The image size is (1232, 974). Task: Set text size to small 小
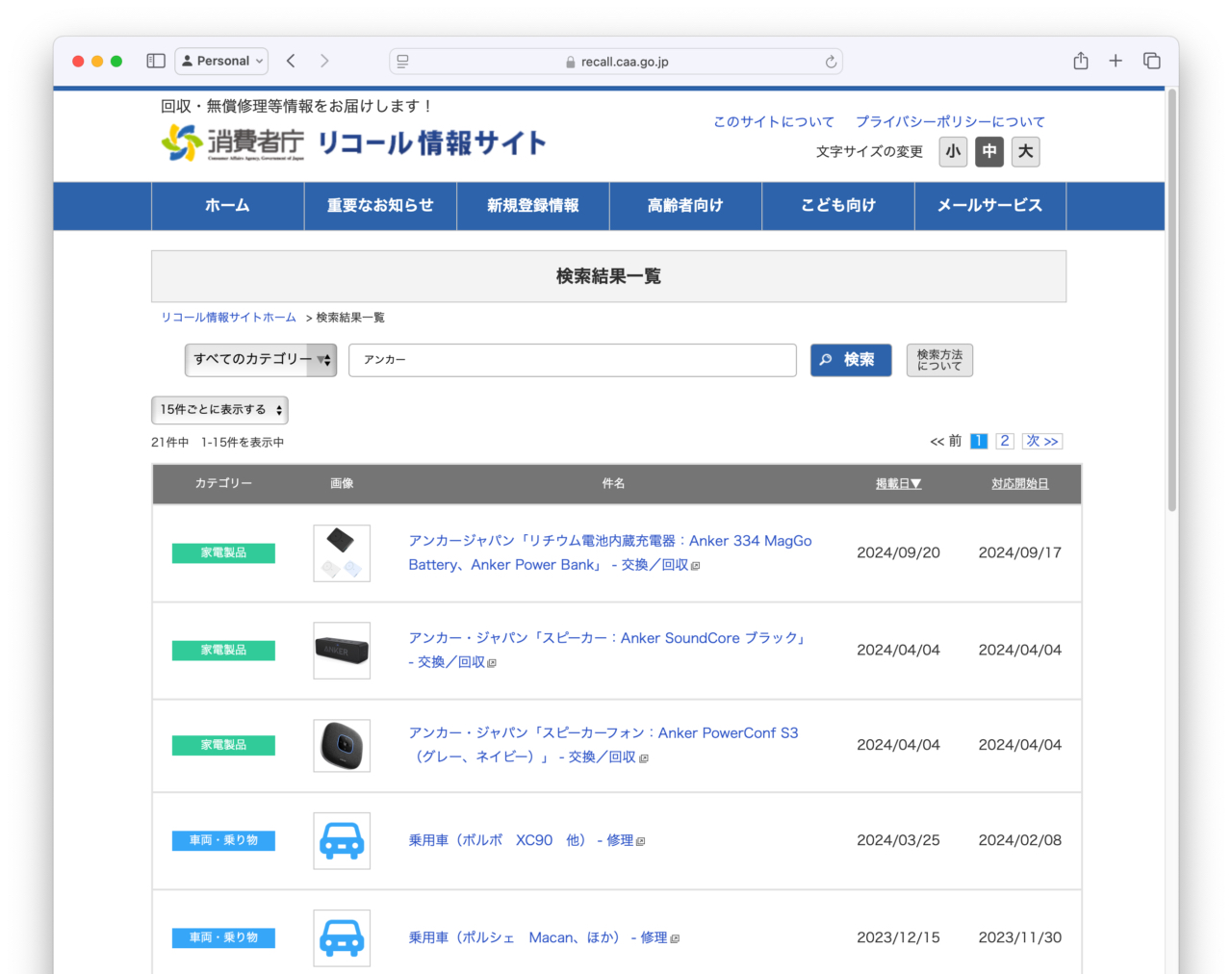[953, 151]
